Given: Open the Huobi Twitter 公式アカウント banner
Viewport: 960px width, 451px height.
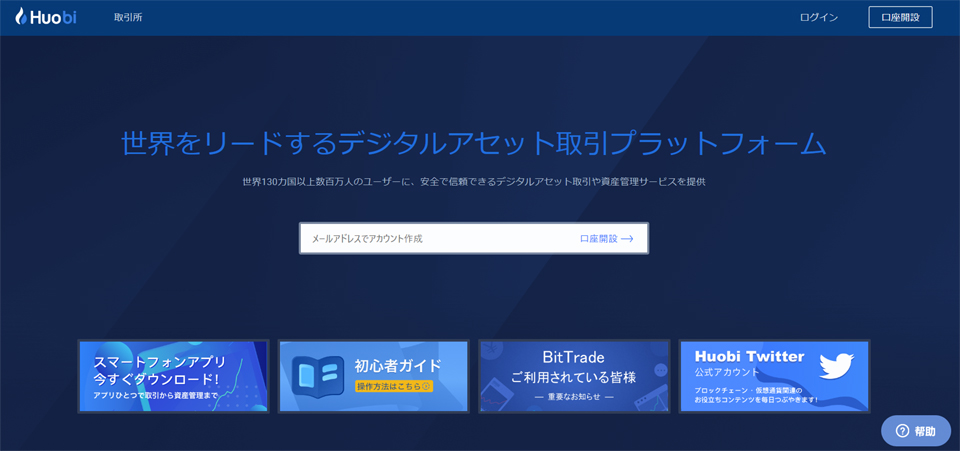Looking at the screenshot, I should (774, 376).
